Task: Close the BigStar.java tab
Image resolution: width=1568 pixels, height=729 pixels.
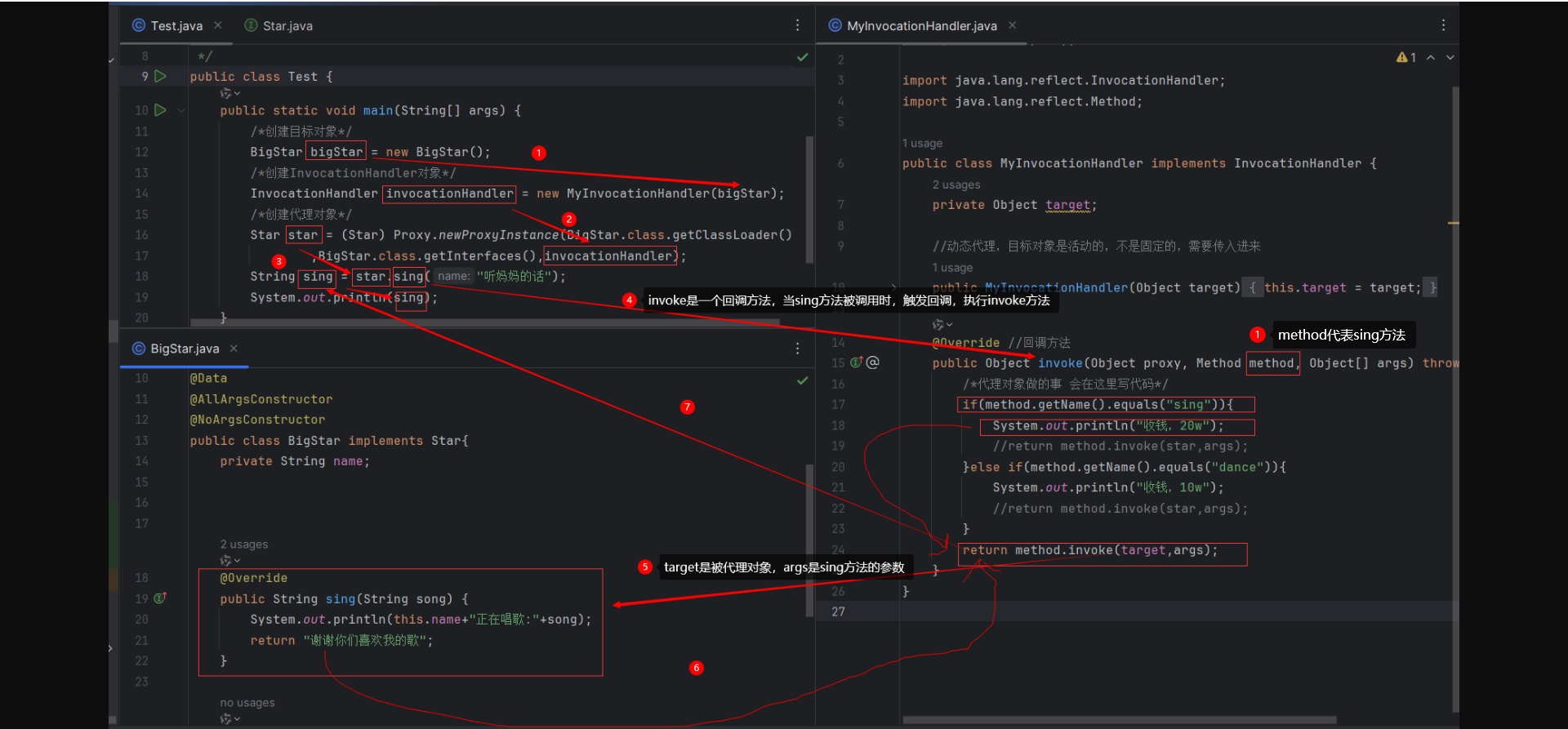Action: [234, 349]
